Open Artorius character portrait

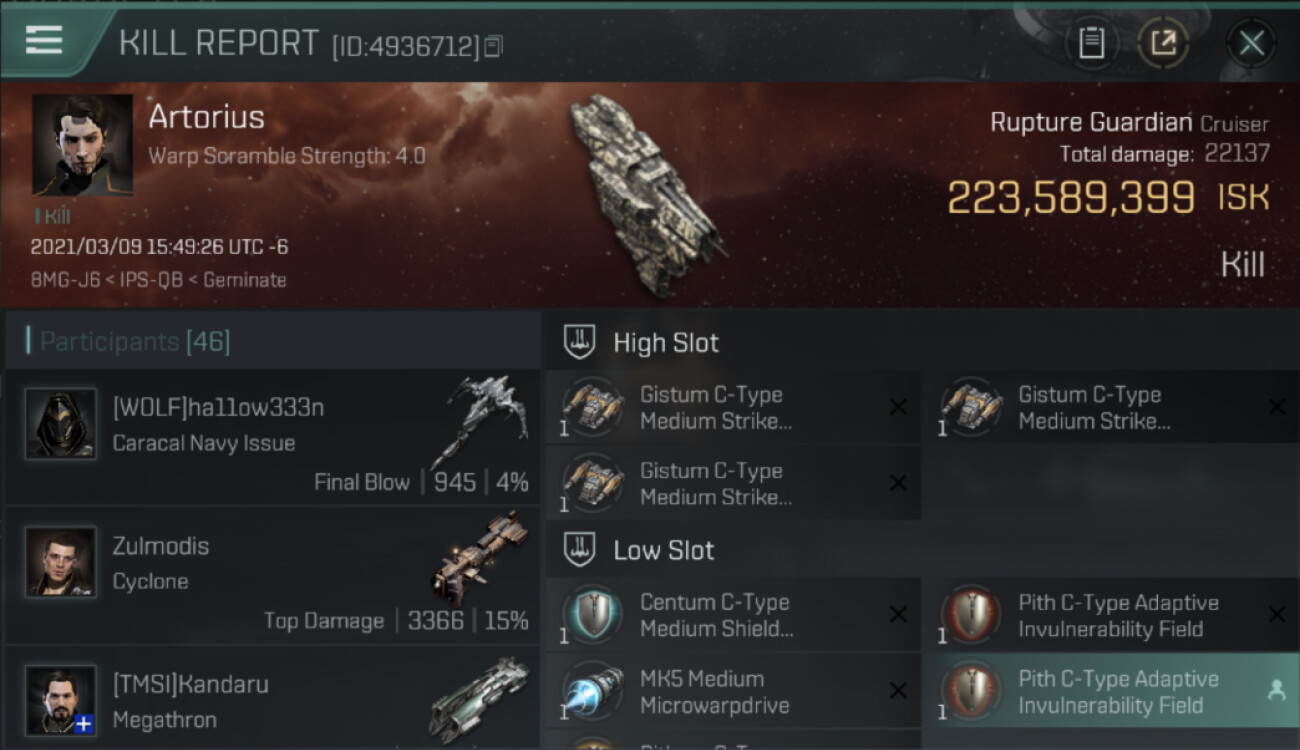coord(82,145)
